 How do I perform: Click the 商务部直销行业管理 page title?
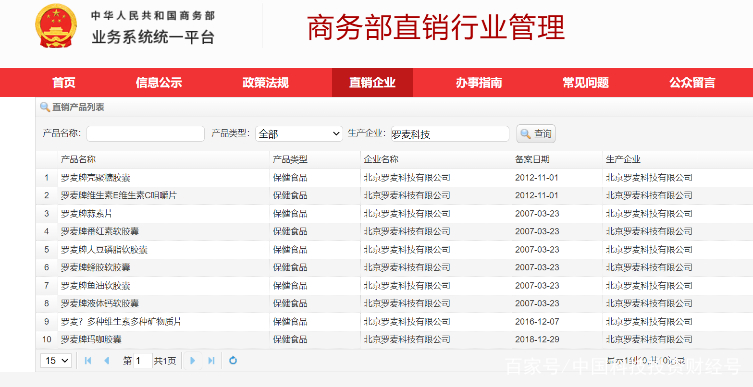click(x=436, y=27)
